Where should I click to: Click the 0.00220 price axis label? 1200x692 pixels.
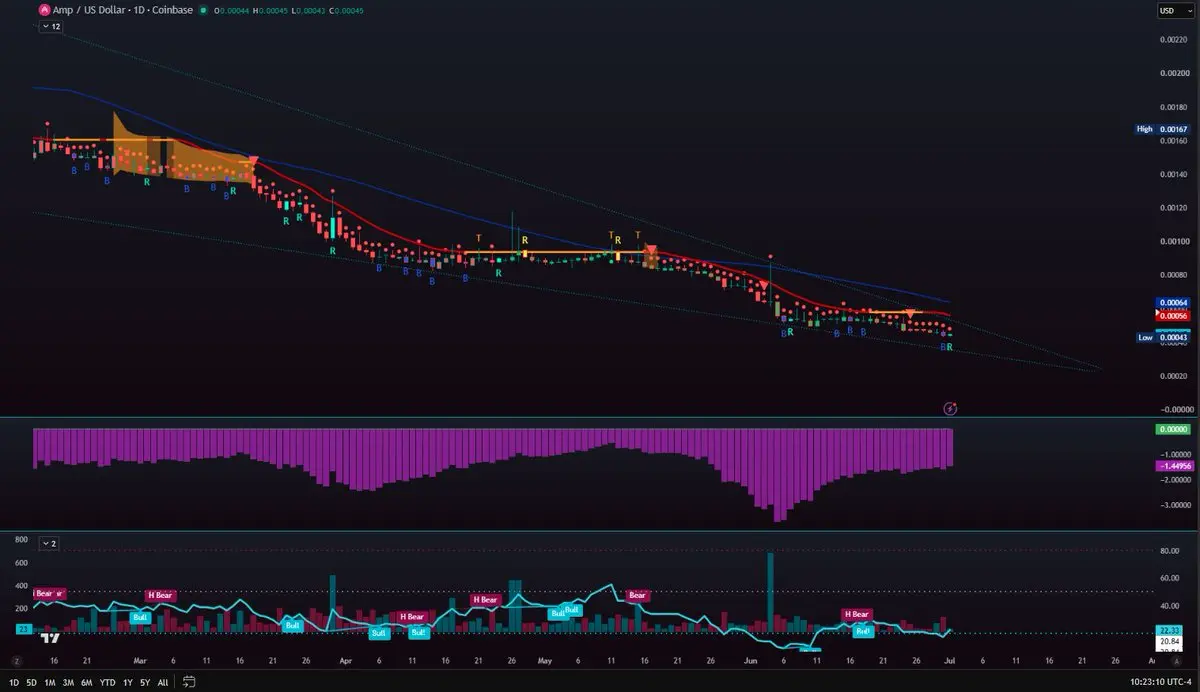point(1174,40)
